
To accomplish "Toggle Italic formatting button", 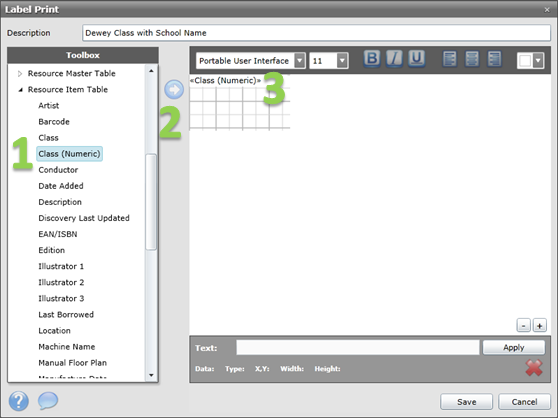I will coord(394,58).
